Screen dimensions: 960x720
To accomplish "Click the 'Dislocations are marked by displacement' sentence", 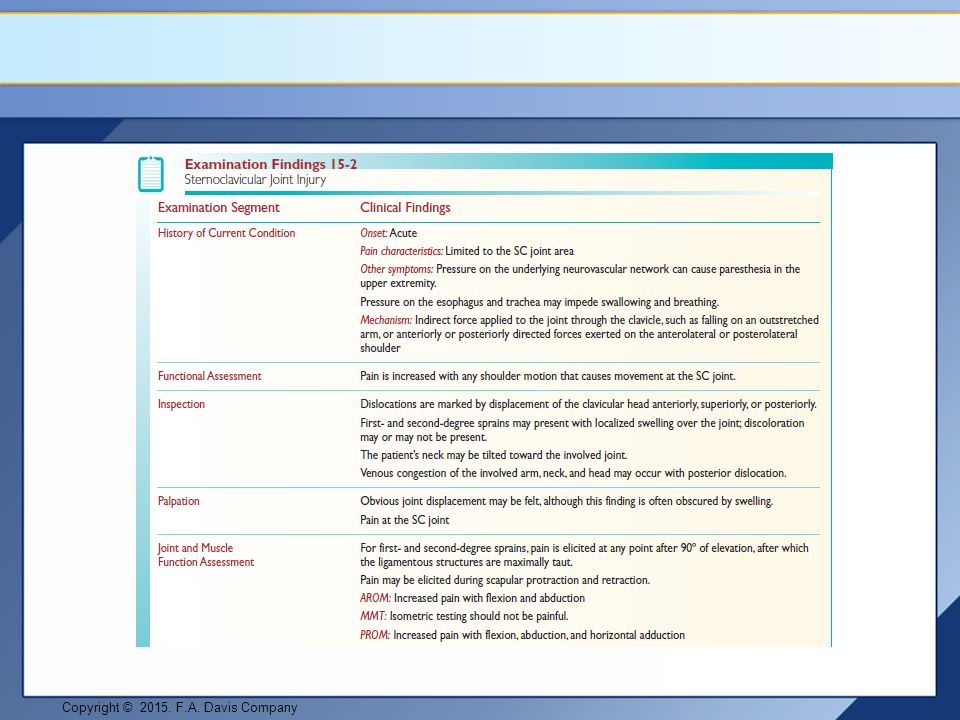I will [x=588, y=404].
